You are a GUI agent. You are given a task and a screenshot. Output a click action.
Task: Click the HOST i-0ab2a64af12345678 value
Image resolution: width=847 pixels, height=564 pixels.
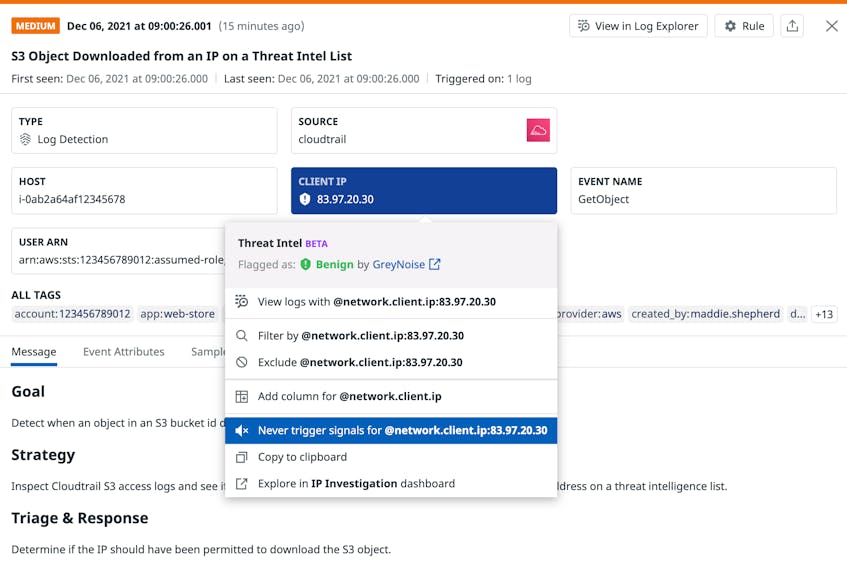click(72, 199)
